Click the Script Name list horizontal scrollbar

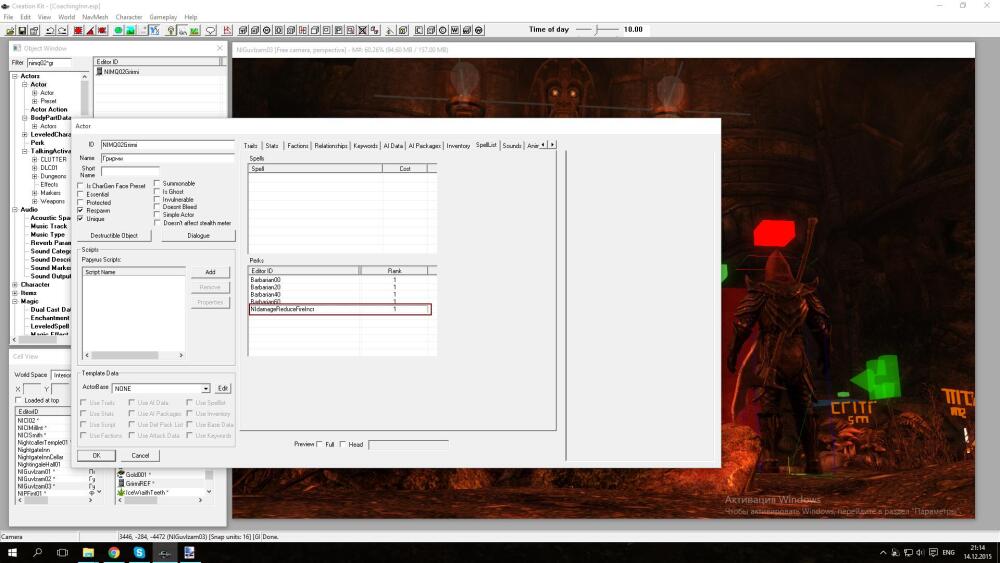(x=134, y=355)
